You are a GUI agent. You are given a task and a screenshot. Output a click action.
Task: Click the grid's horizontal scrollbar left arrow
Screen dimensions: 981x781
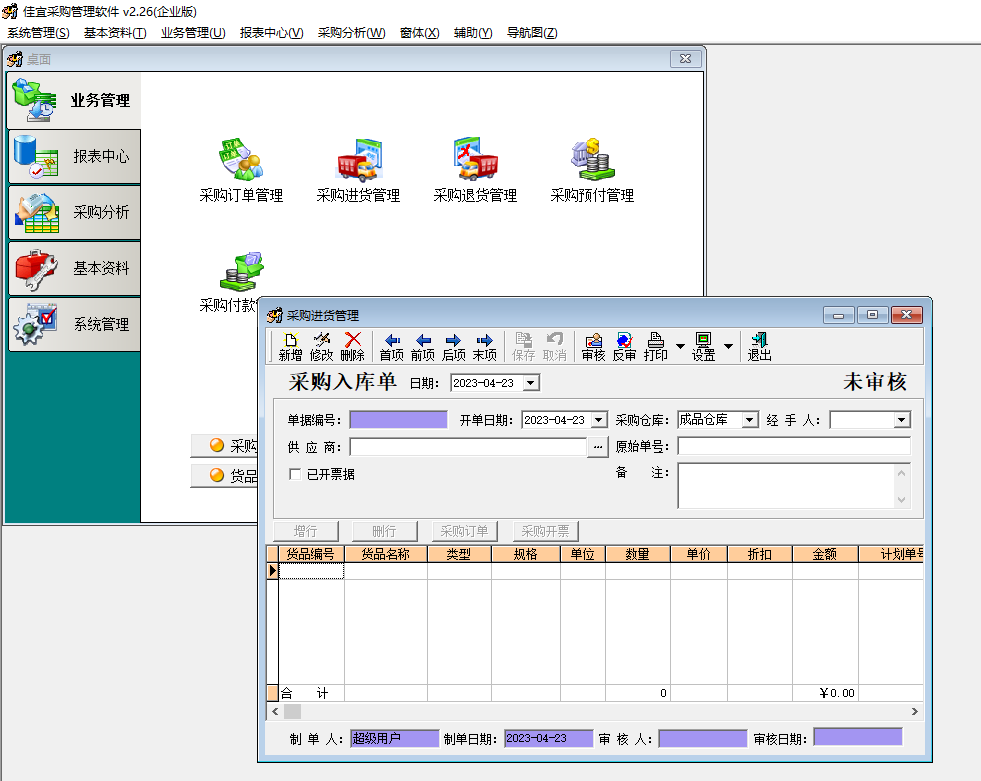click(x=275, y=712)
